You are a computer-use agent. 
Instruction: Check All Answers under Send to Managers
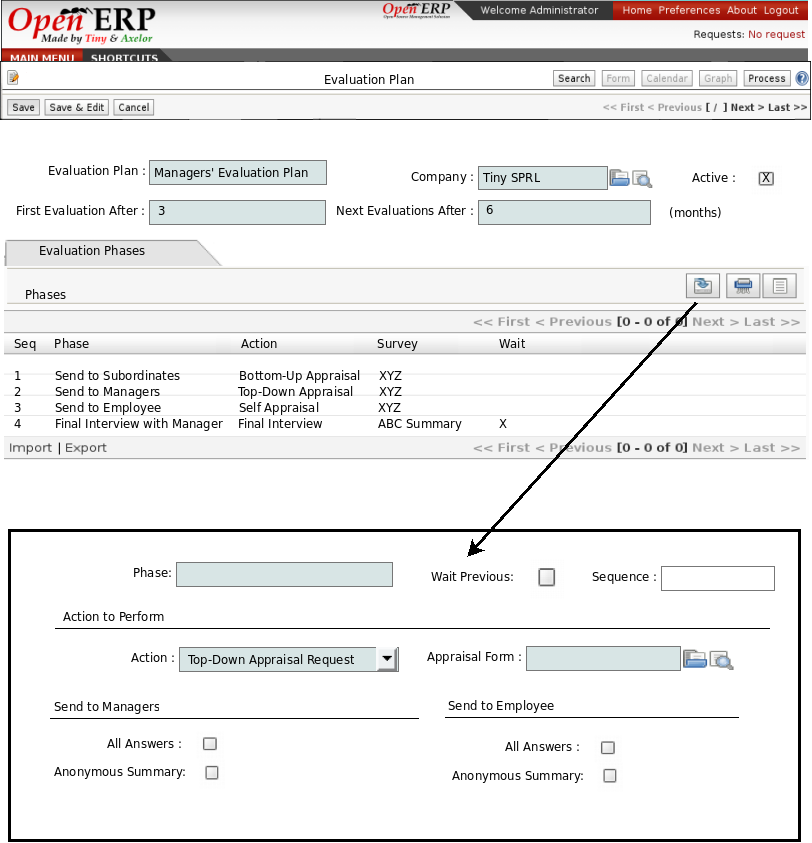(x=210, y=744)
